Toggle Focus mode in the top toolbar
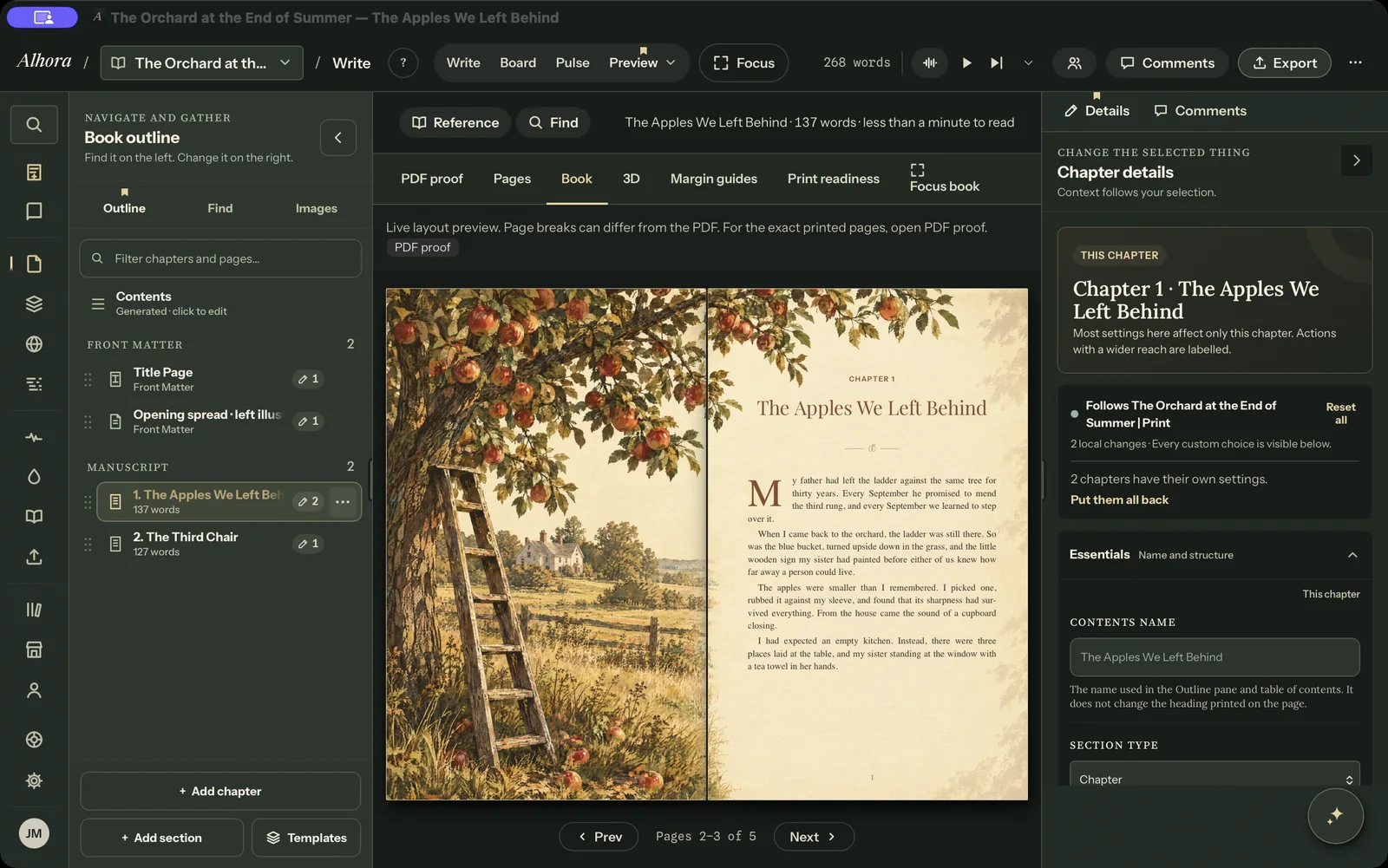The height and width of the screenshot is (868, 1388). tap(744, 63)
